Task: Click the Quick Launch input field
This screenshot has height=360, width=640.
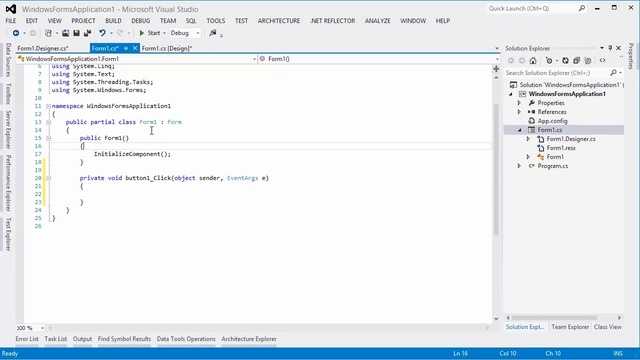Action: click(x=533, y=9)
